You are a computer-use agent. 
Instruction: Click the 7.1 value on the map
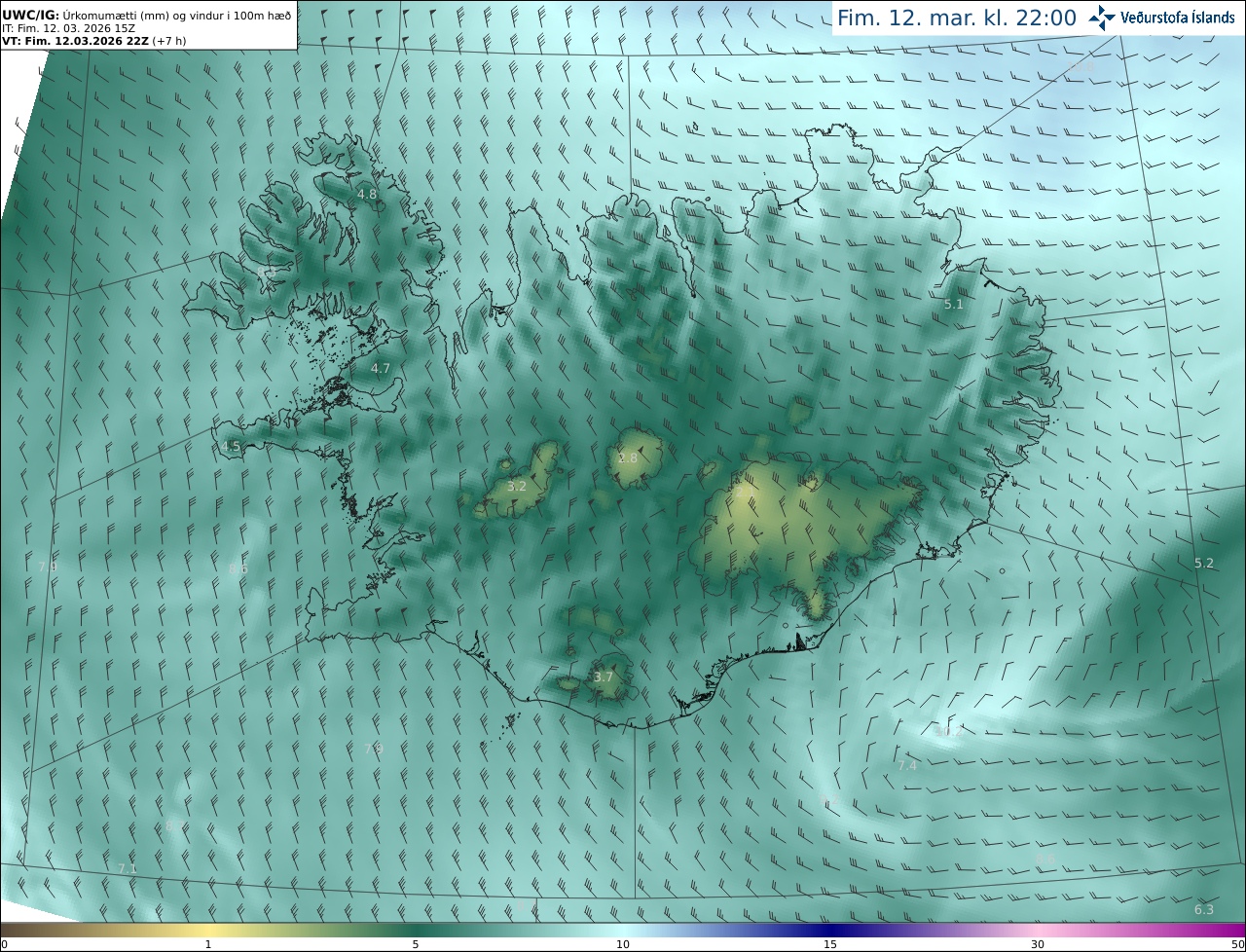(x=128, y=868)
